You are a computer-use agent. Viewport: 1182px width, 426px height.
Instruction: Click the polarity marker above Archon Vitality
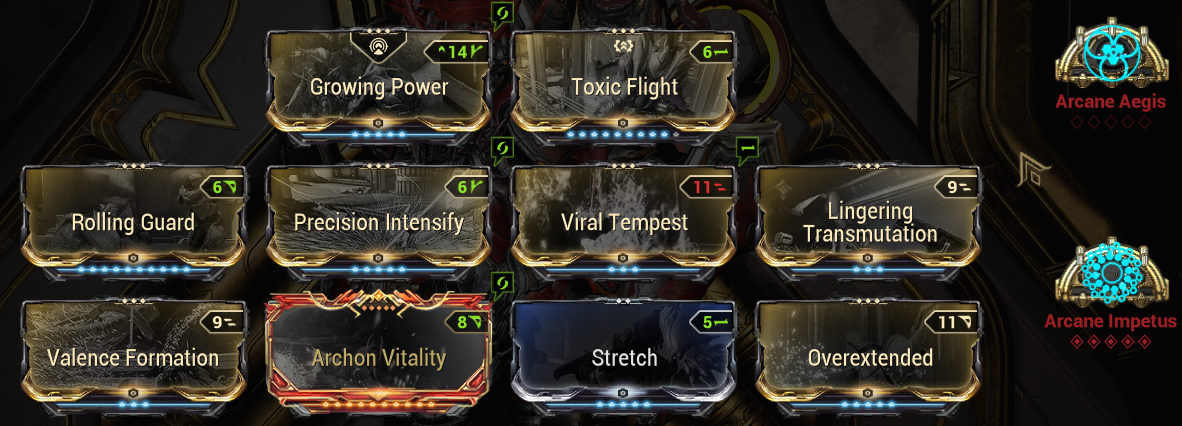pos(503,285)
